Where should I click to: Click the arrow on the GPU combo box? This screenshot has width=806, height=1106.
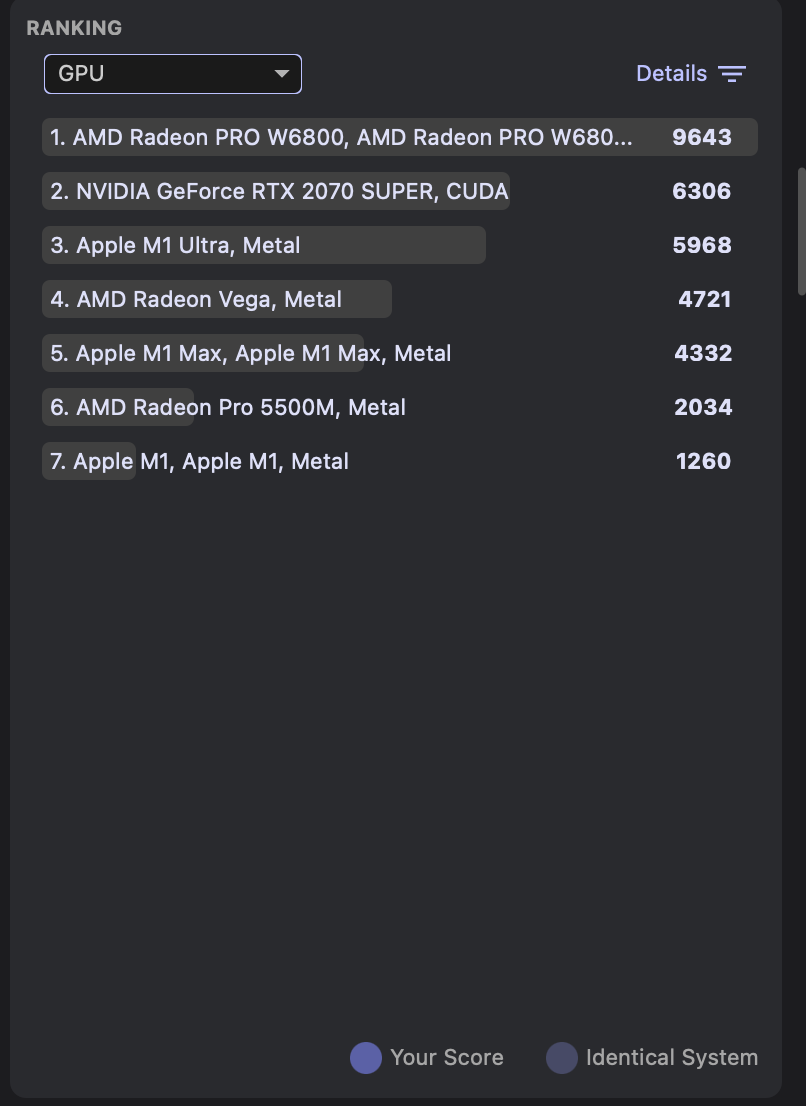pos(282,74)
